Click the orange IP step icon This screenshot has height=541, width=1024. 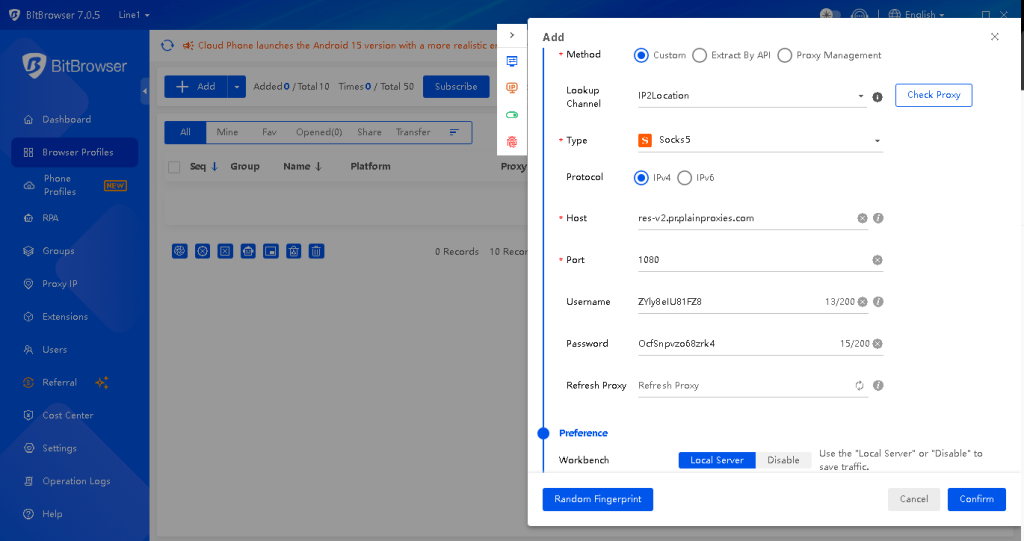click(512, 88)
